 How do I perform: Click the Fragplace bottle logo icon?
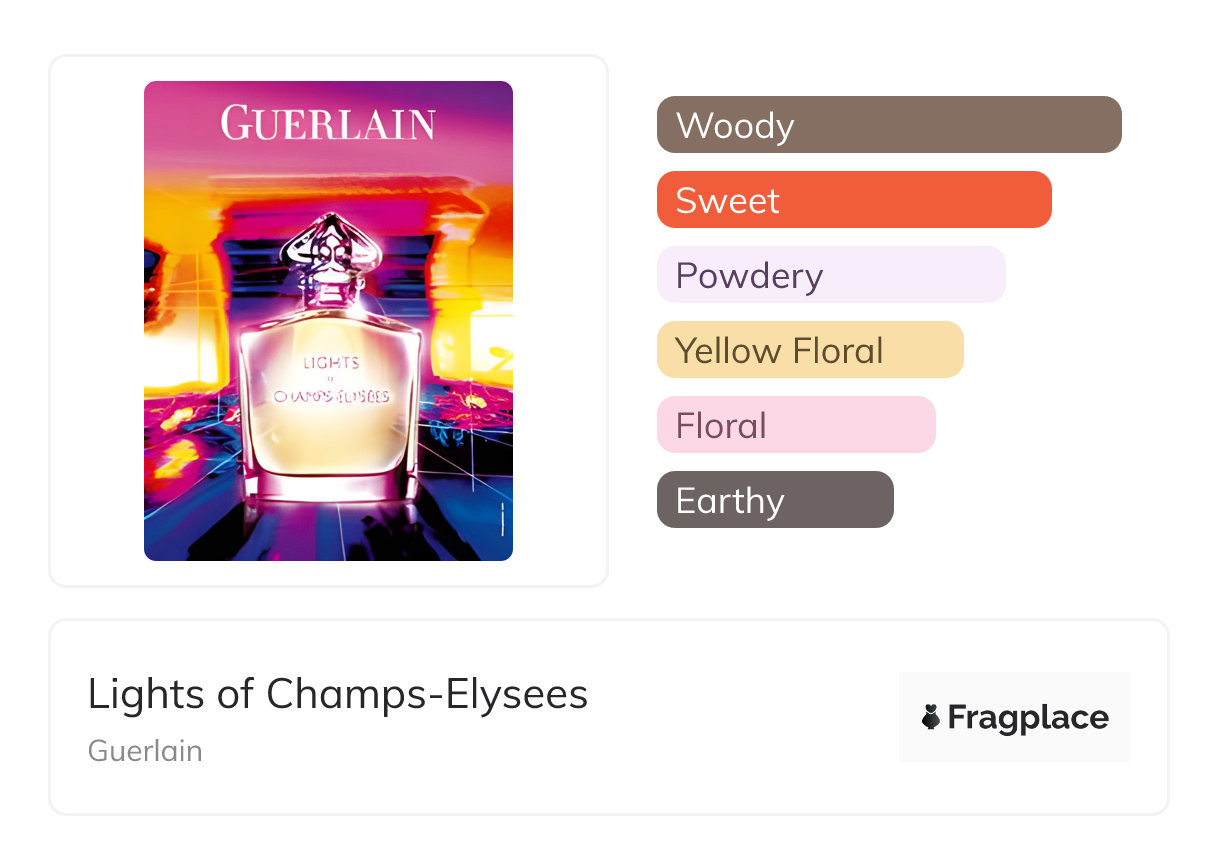tap(931, 717)
